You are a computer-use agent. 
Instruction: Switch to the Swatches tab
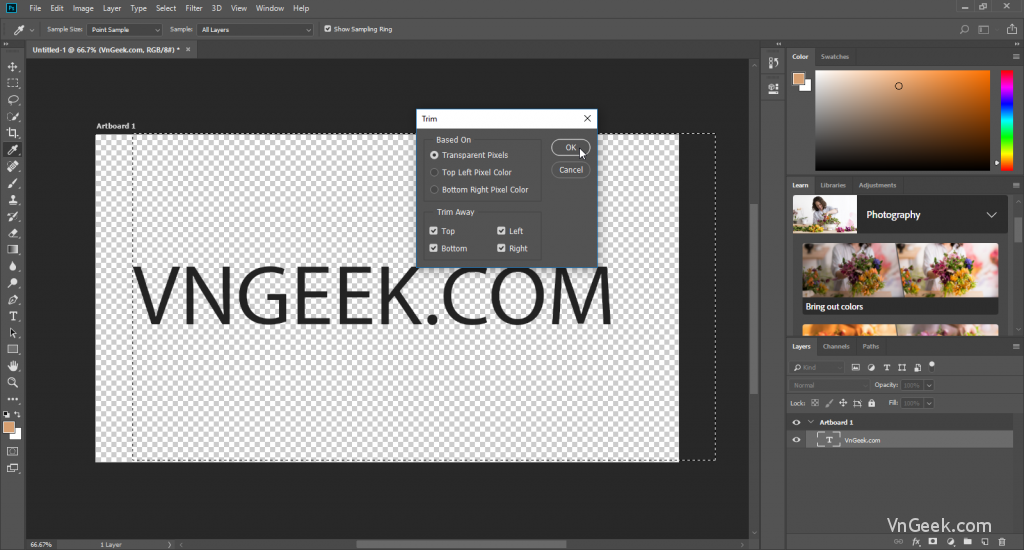[x=835, y=57]
